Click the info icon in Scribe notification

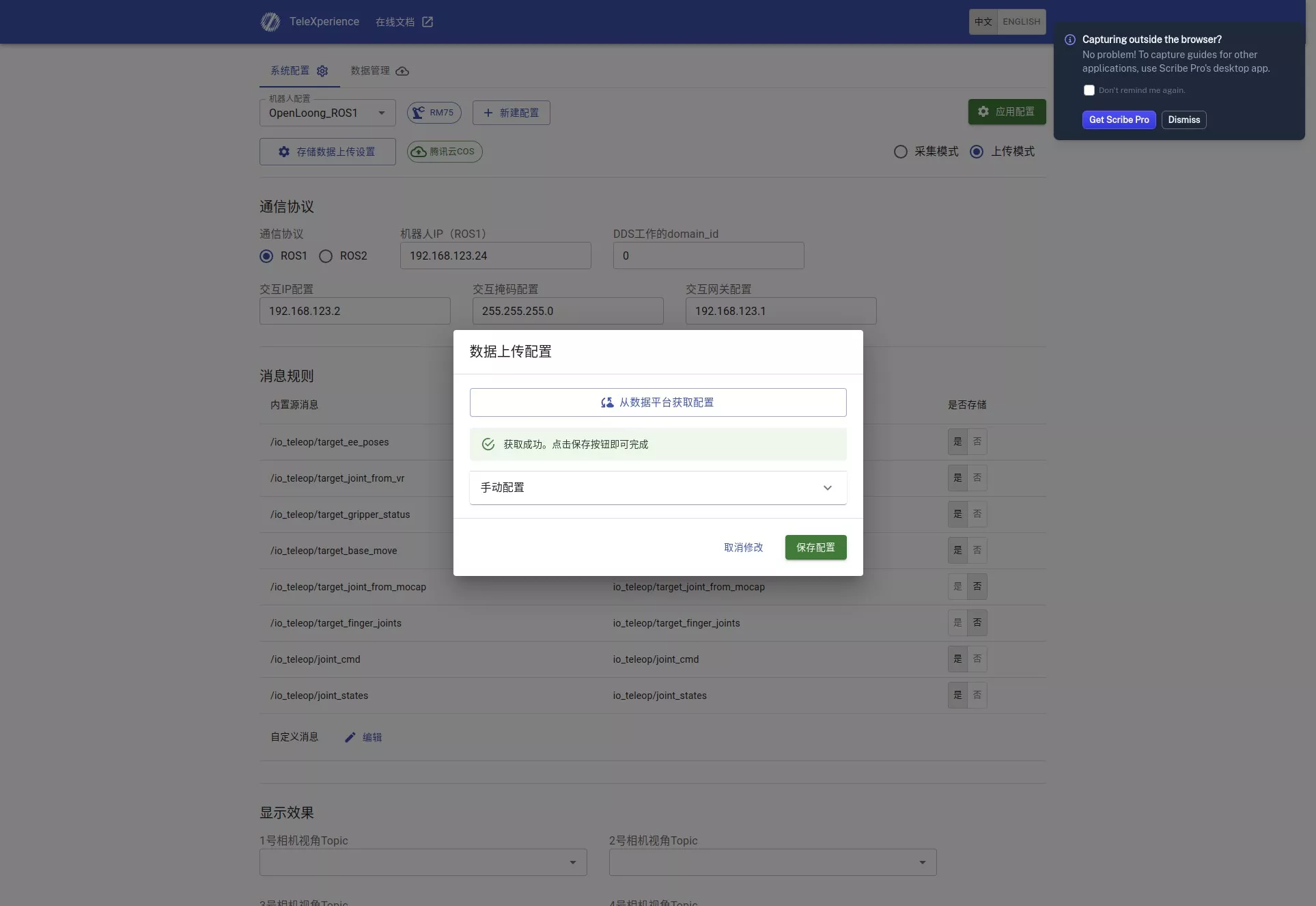coord(1070,40)
